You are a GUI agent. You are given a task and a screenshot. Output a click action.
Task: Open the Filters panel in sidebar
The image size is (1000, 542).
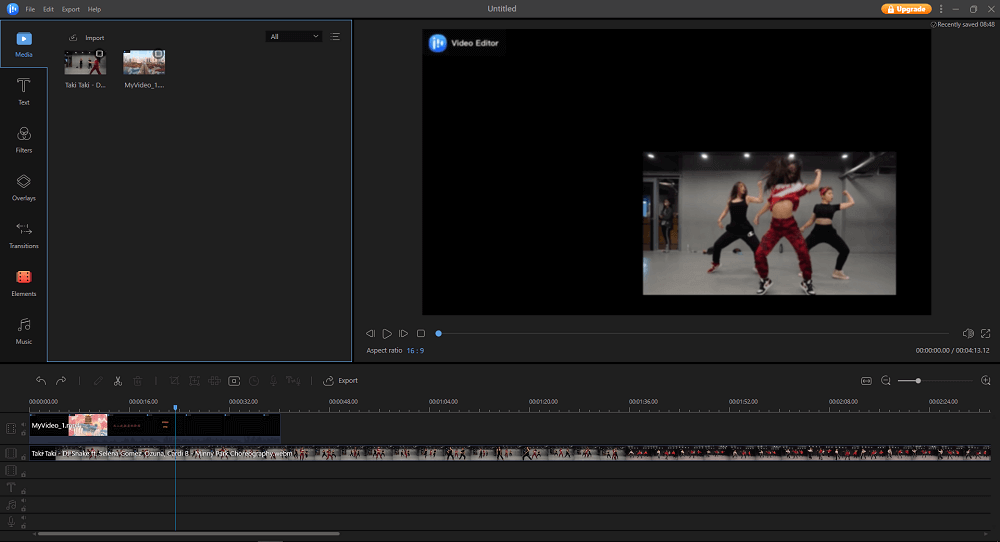point(23,138)
